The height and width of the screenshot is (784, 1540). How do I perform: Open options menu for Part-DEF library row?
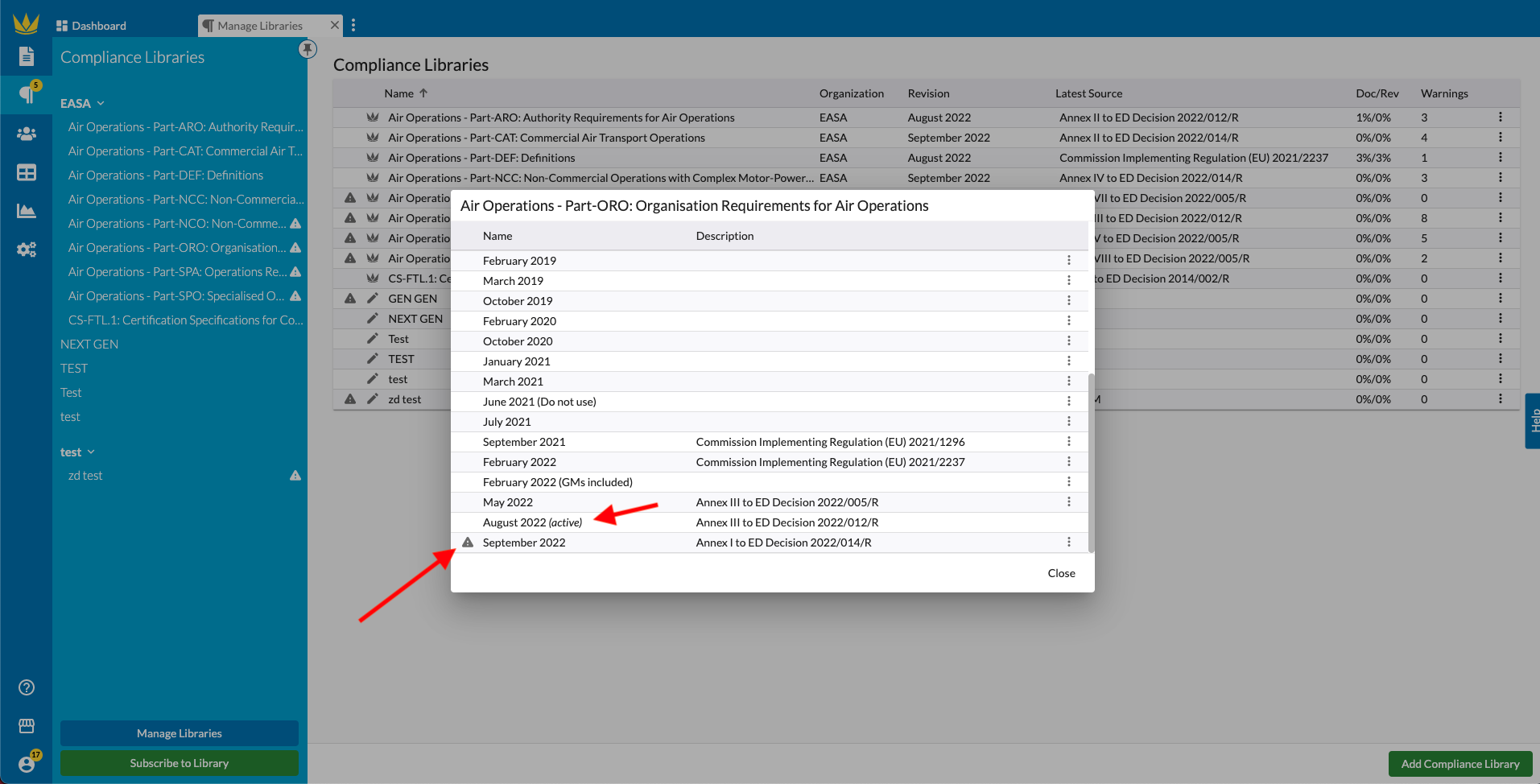coord(1501,157)
